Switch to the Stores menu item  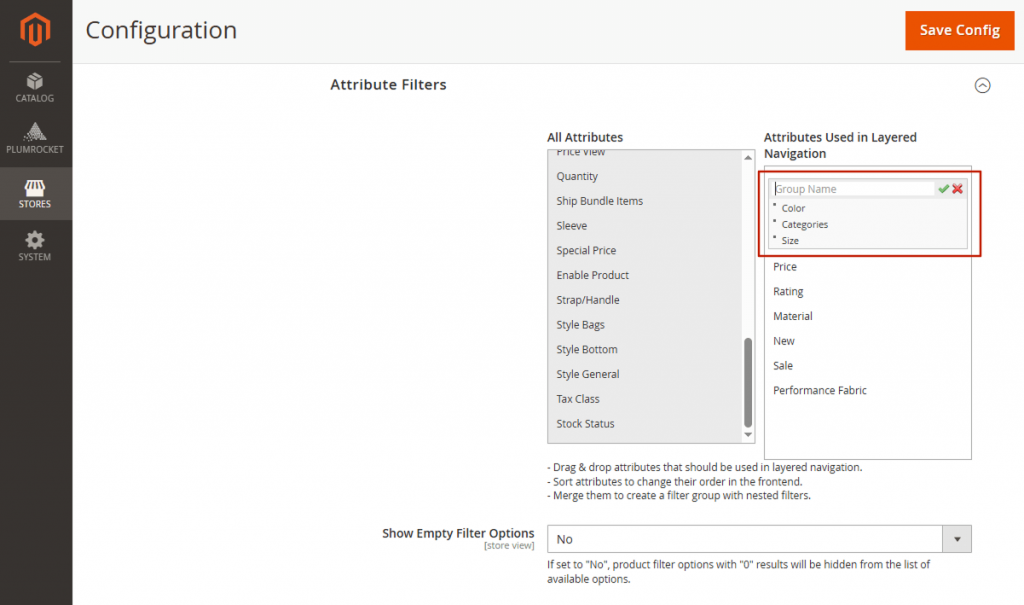(x=34, y=193)
